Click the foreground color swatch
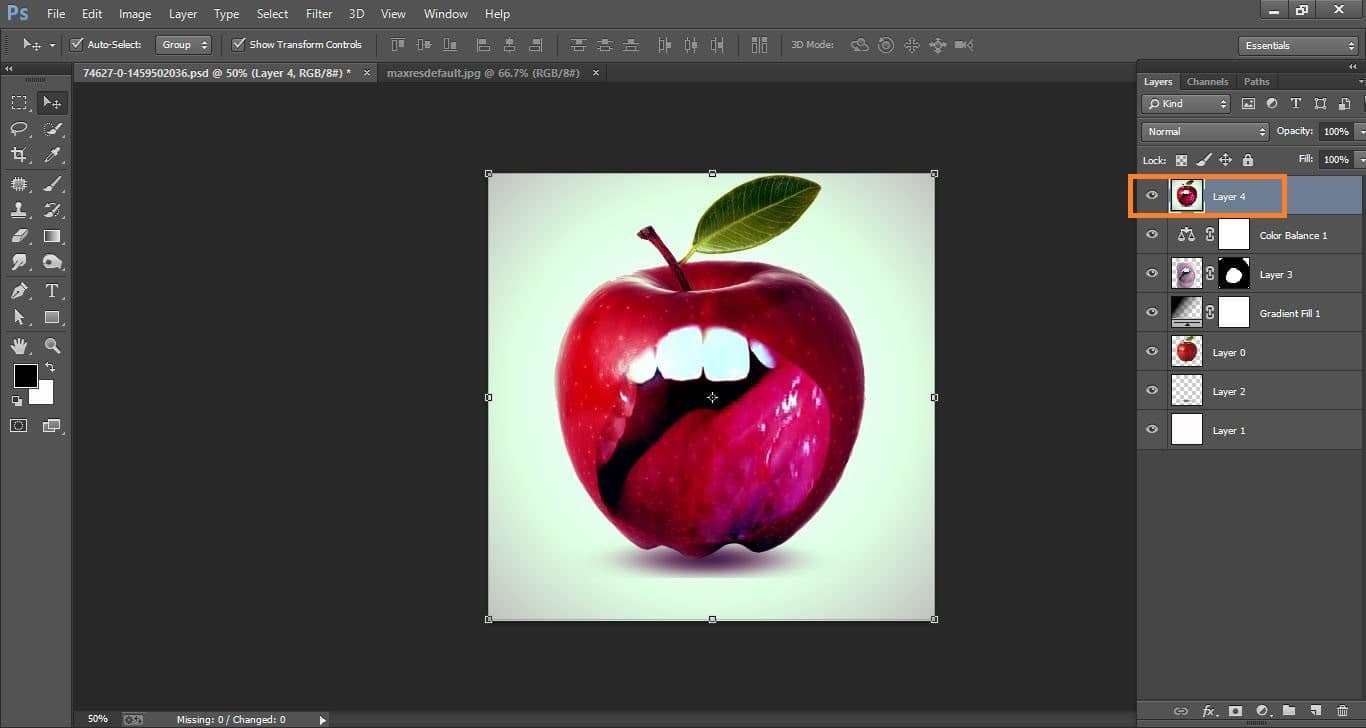Viewport: 1366px width, 728px height. point(26,377)
